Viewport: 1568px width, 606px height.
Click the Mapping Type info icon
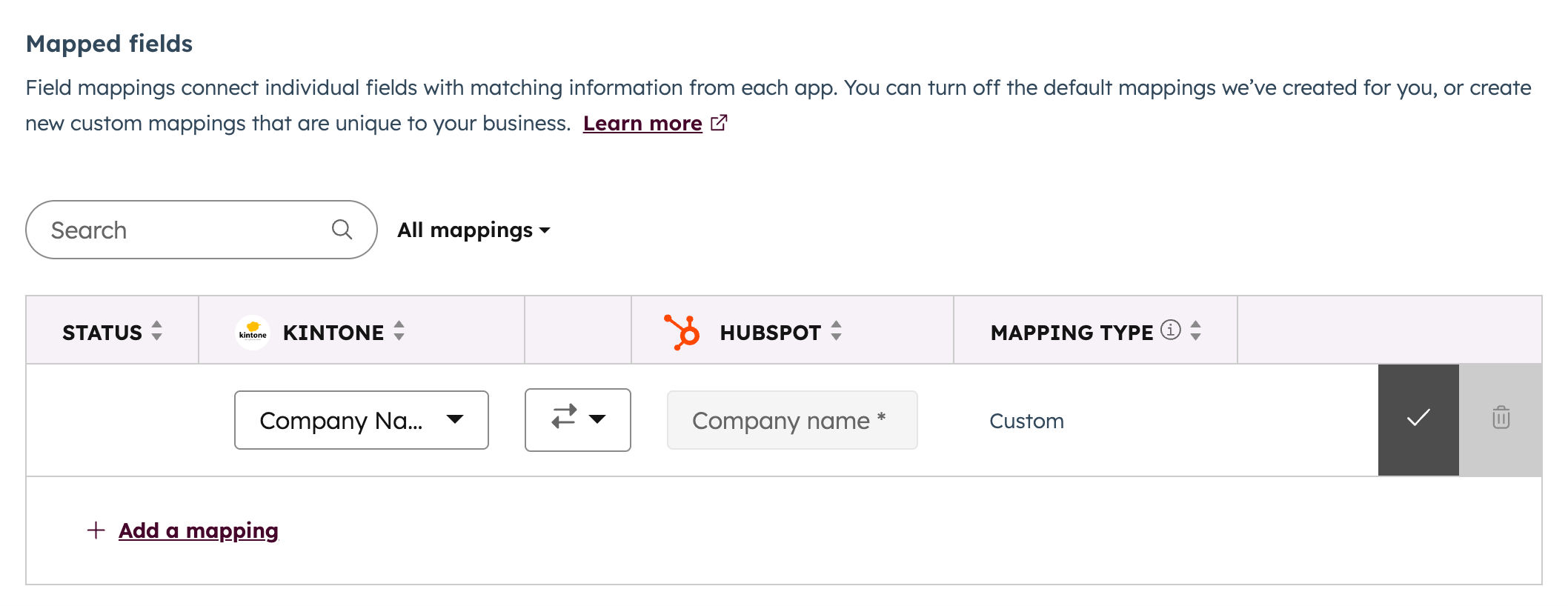pos(1171,330)
